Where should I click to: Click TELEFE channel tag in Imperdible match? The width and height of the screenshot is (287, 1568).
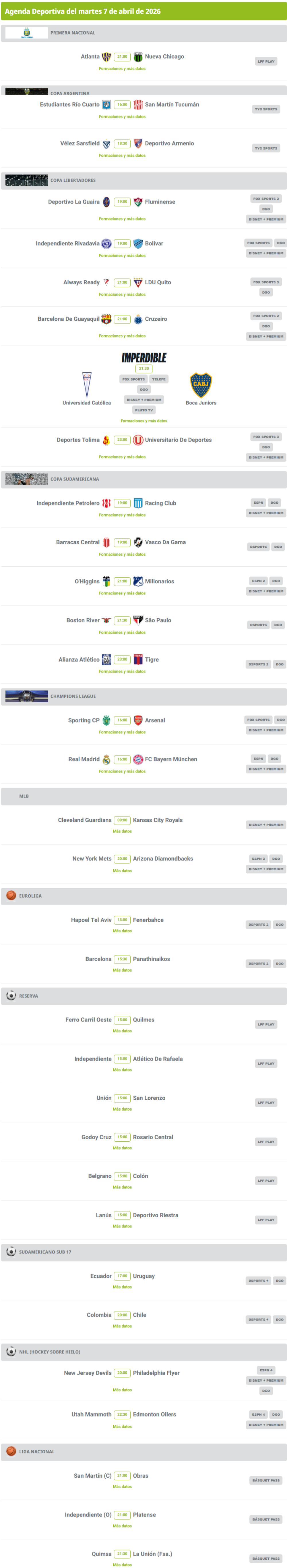click(159, 379)
